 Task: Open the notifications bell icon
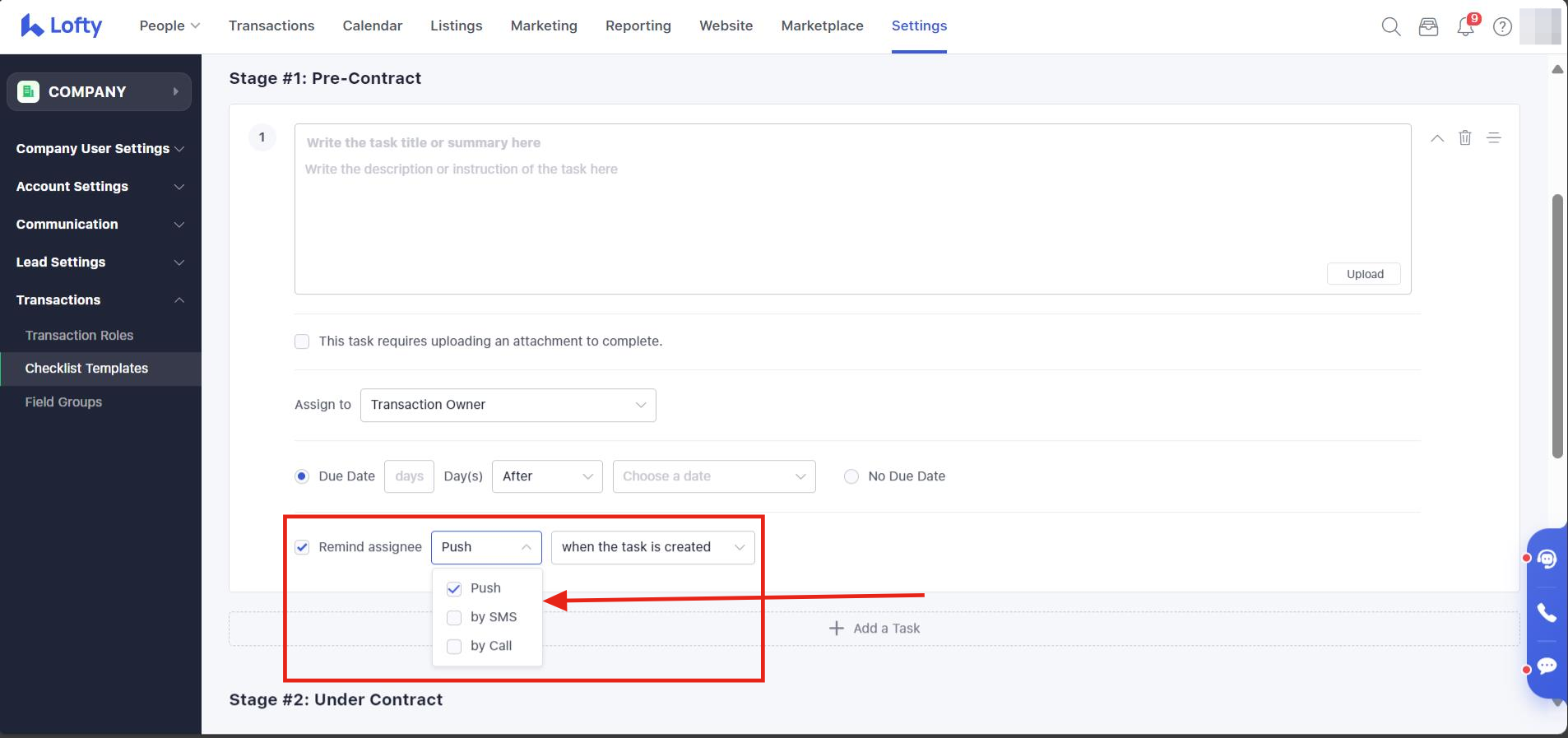click(x=1465, y=26)
